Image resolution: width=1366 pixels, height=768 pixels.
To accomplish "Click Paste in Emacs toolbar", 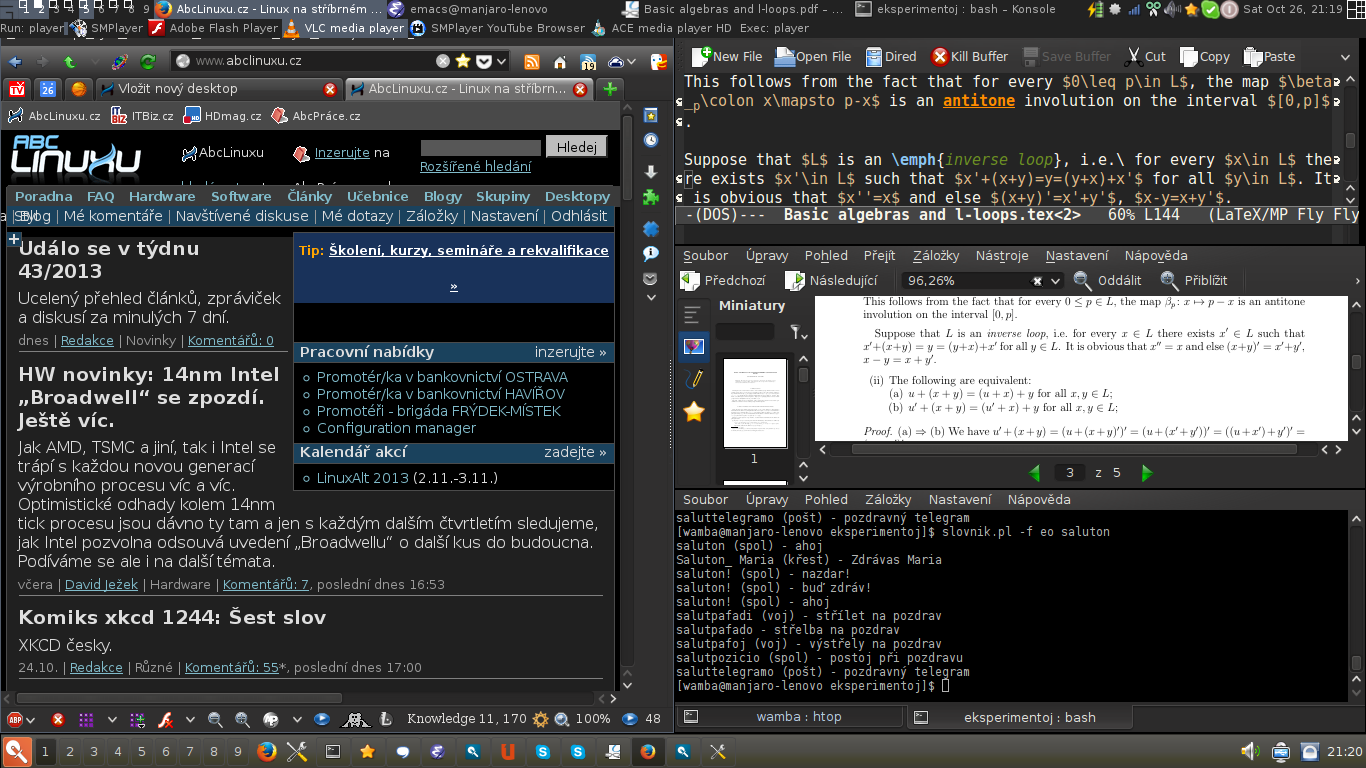I will point(1269,57).
